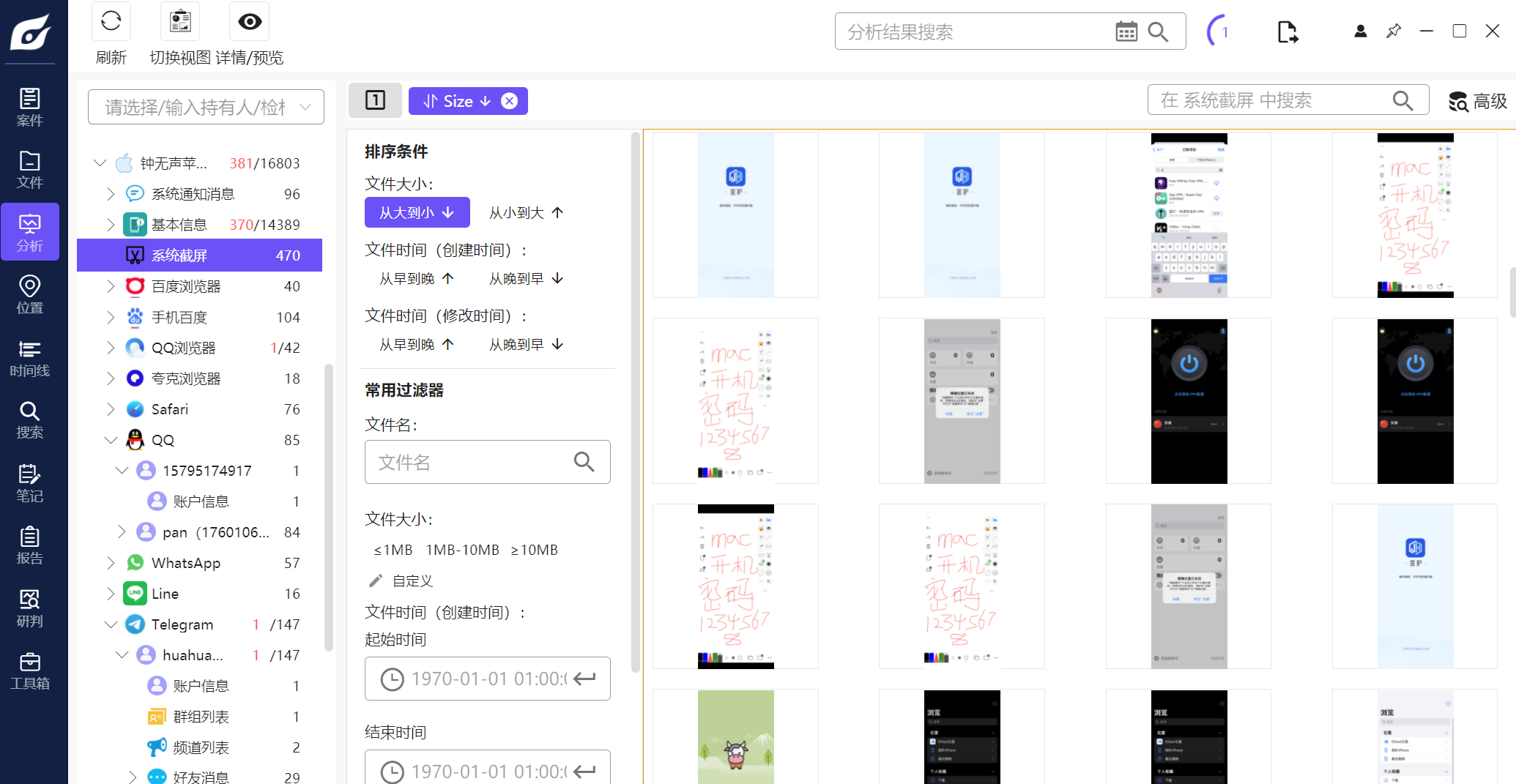Collapse the Telegram tree node
Screen dimensions: 1516x784
(x=111, y=624)
